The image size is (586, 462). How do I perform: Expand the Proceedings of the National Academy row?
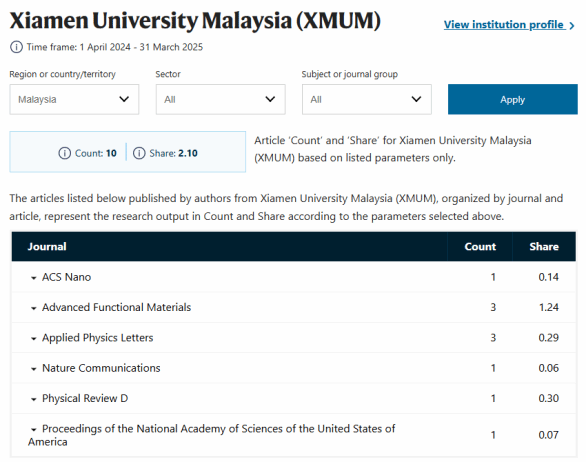34,429
